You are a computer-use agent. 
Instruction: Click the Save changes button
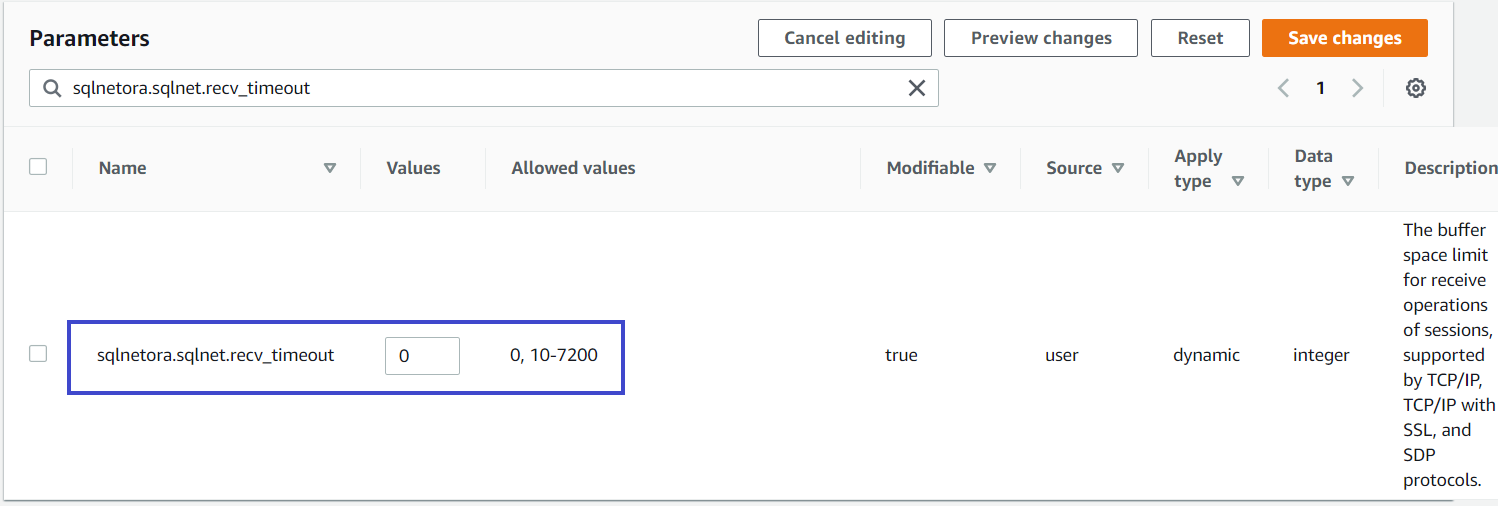coord(1344,38)
